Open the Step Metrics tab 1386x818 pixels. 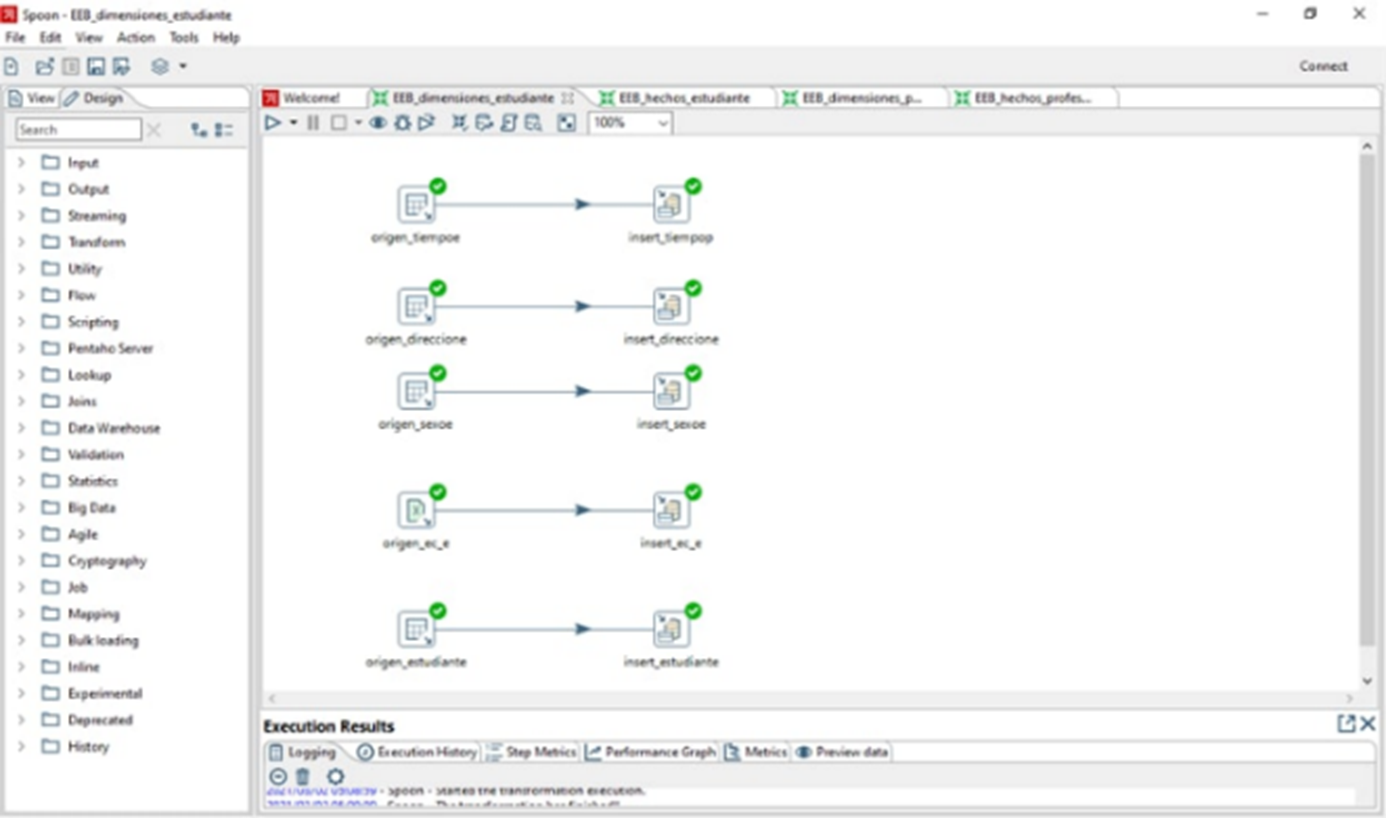point(531,752)
